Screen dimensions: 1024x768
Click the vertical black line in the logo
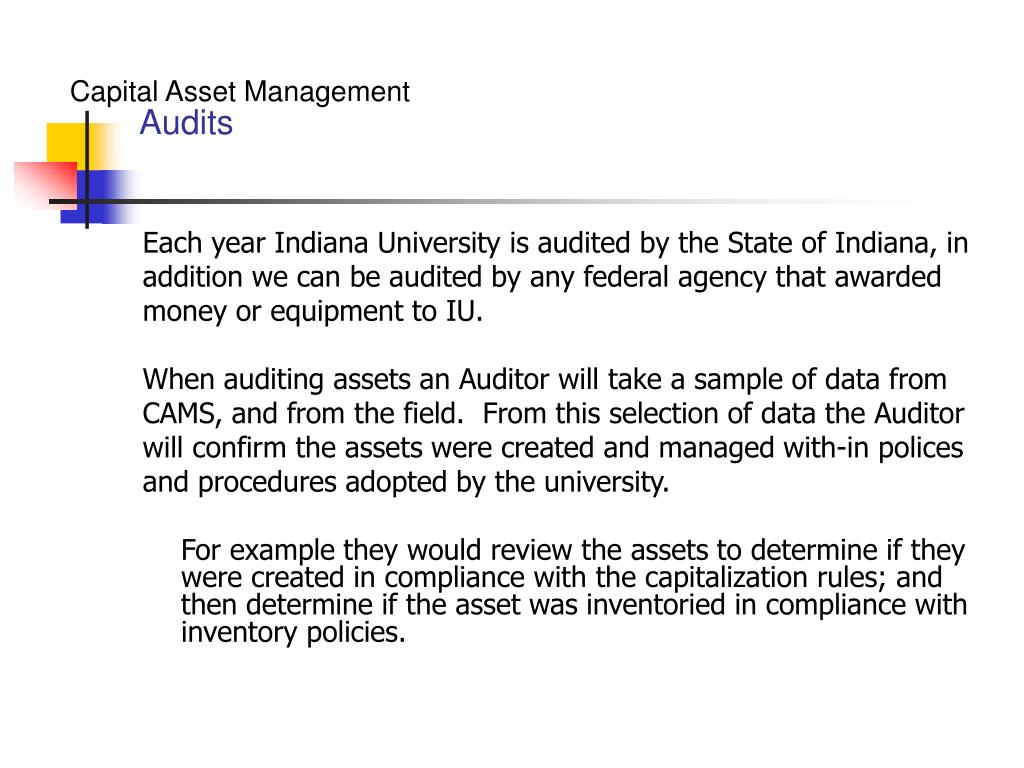[x=87, y=170]
